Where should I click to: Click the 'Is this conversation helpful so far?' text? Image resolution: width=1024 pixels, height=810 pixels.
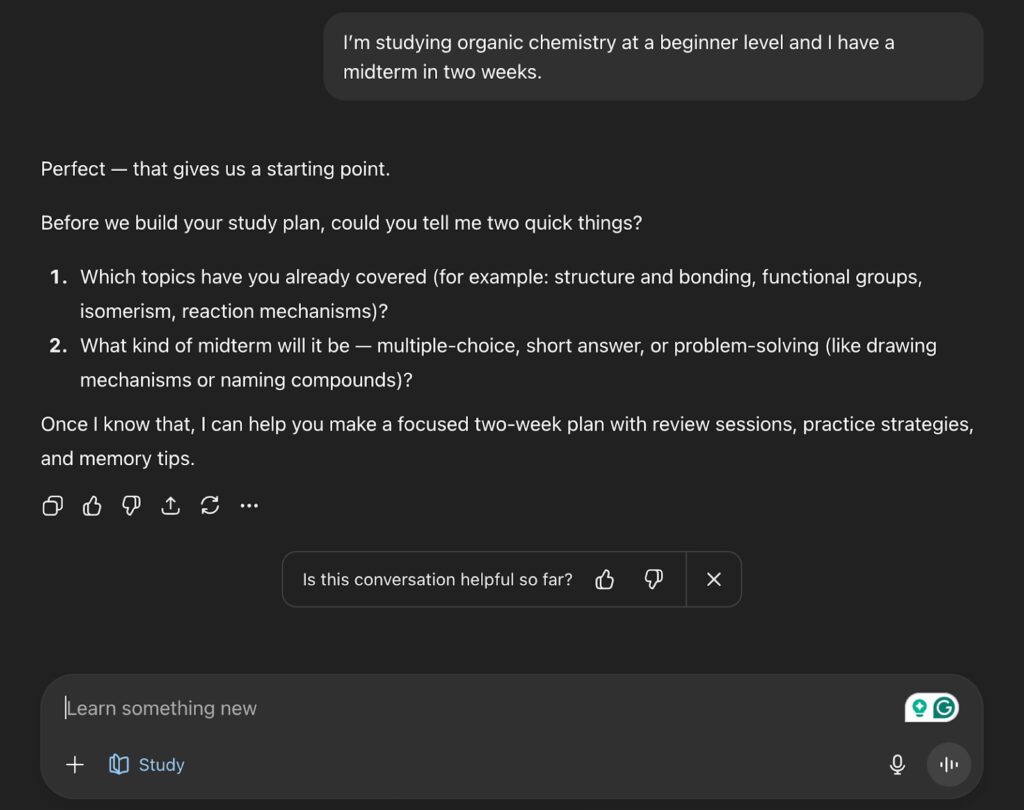click(438, 580)
